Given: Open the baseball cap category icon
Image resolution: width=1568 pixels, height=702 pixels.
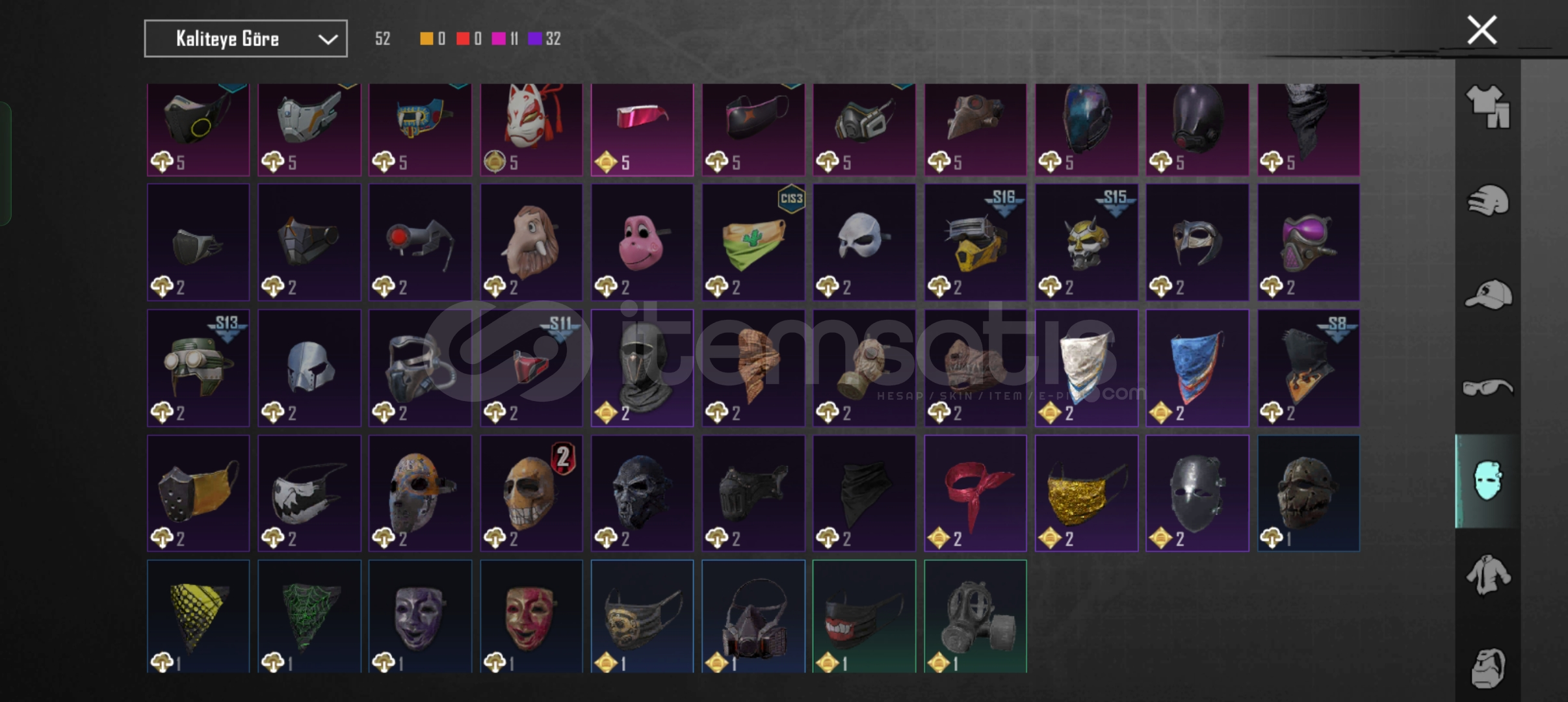Looking at the screenshot, I should click(1487, 294).
